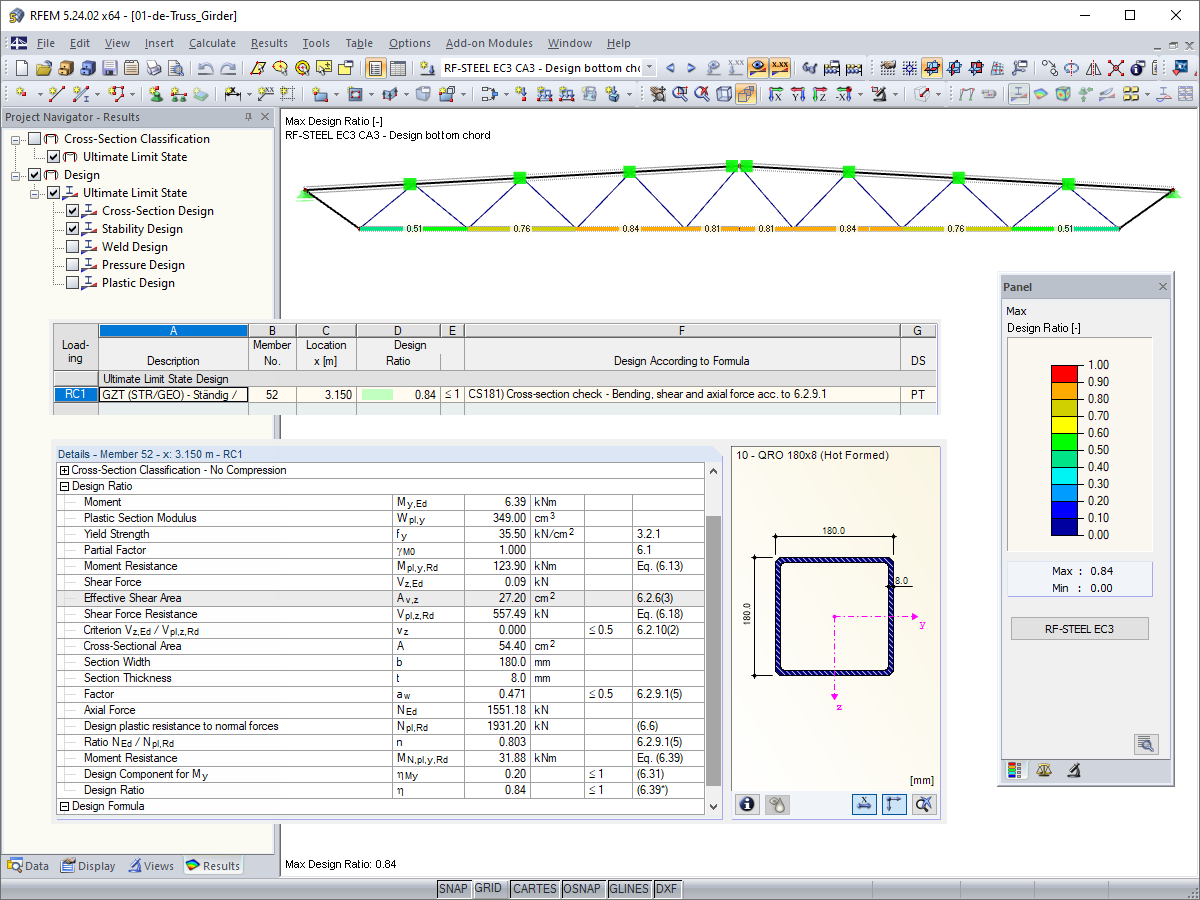Toggle show results eye icon

[758, 68]
